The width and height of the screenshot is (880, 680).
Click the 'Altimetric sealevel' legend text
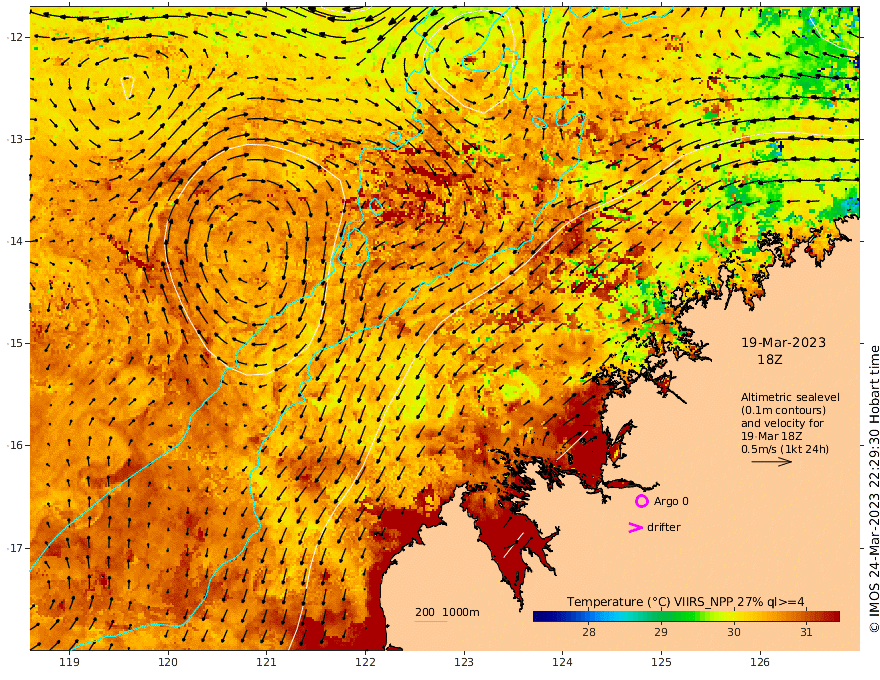coord(790,397)
